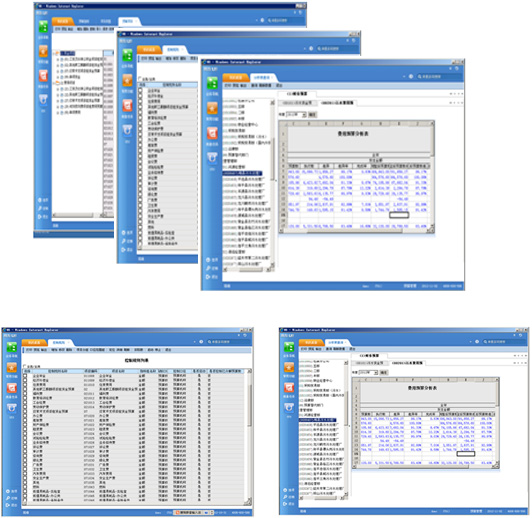Click the round help icon beside the search box in the table window
This screenshot has width=532, height=518.
[x=201, y=342]
